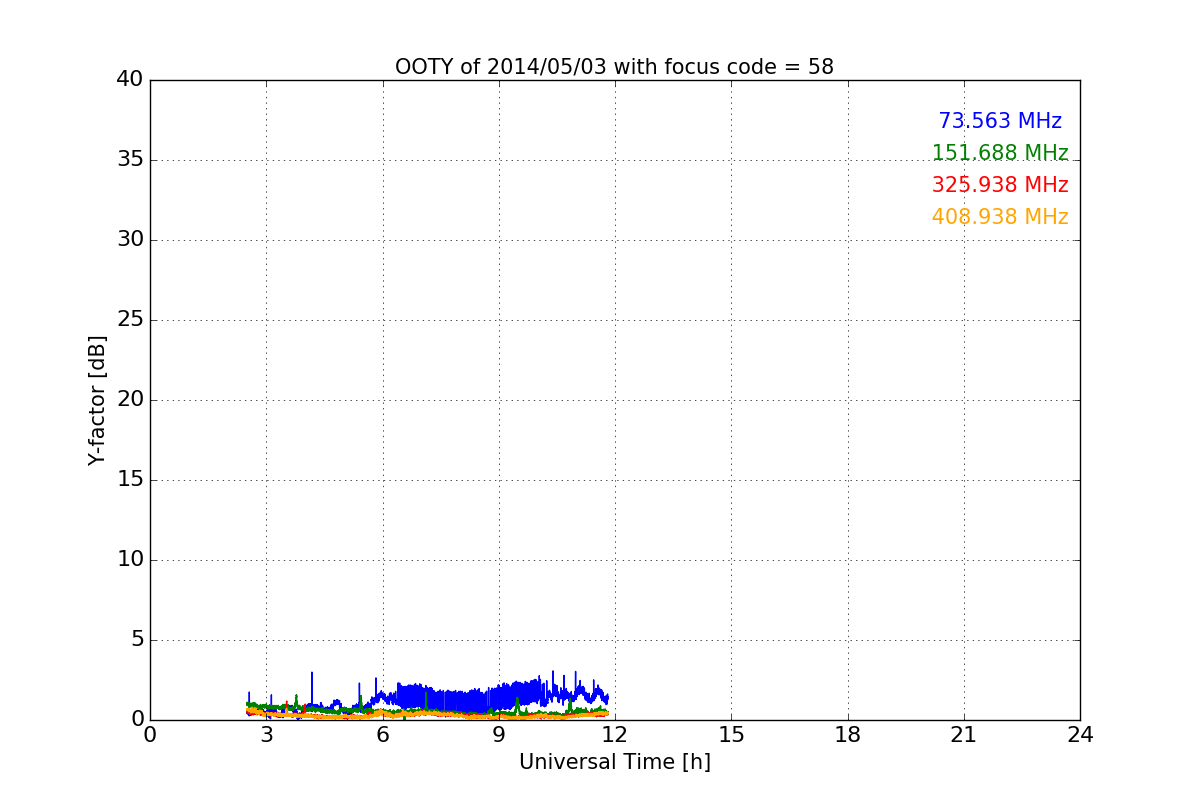Click the y-axis tick label 20
Screen dimensions: 1200x800
pos(129,400)
